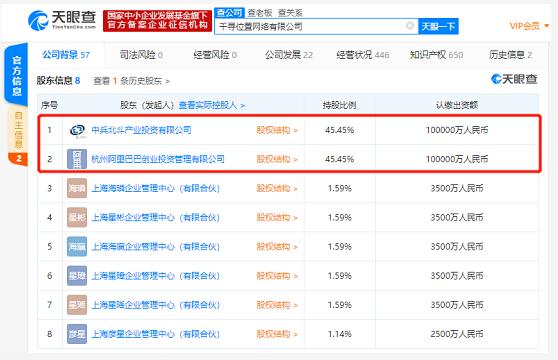Select the 1.14% shareholding cell
This screenshot has height=360, width=558.
point(339,334)
